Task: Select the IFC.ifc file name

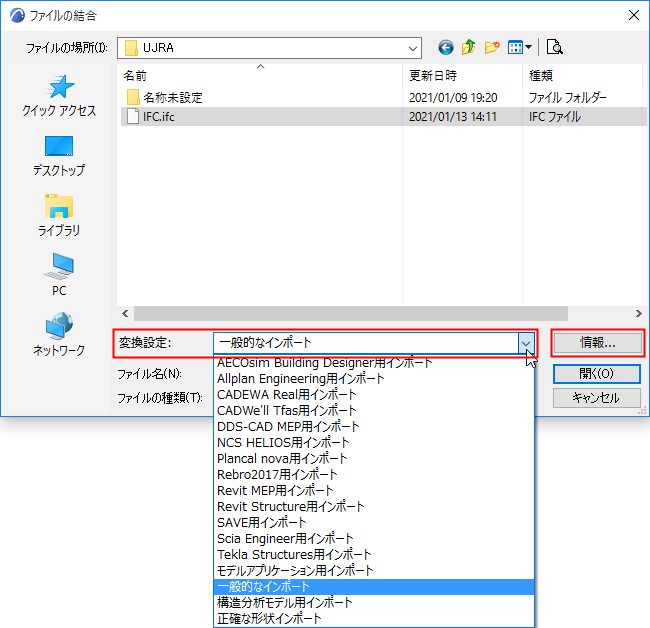Action: tap(159, 116)
